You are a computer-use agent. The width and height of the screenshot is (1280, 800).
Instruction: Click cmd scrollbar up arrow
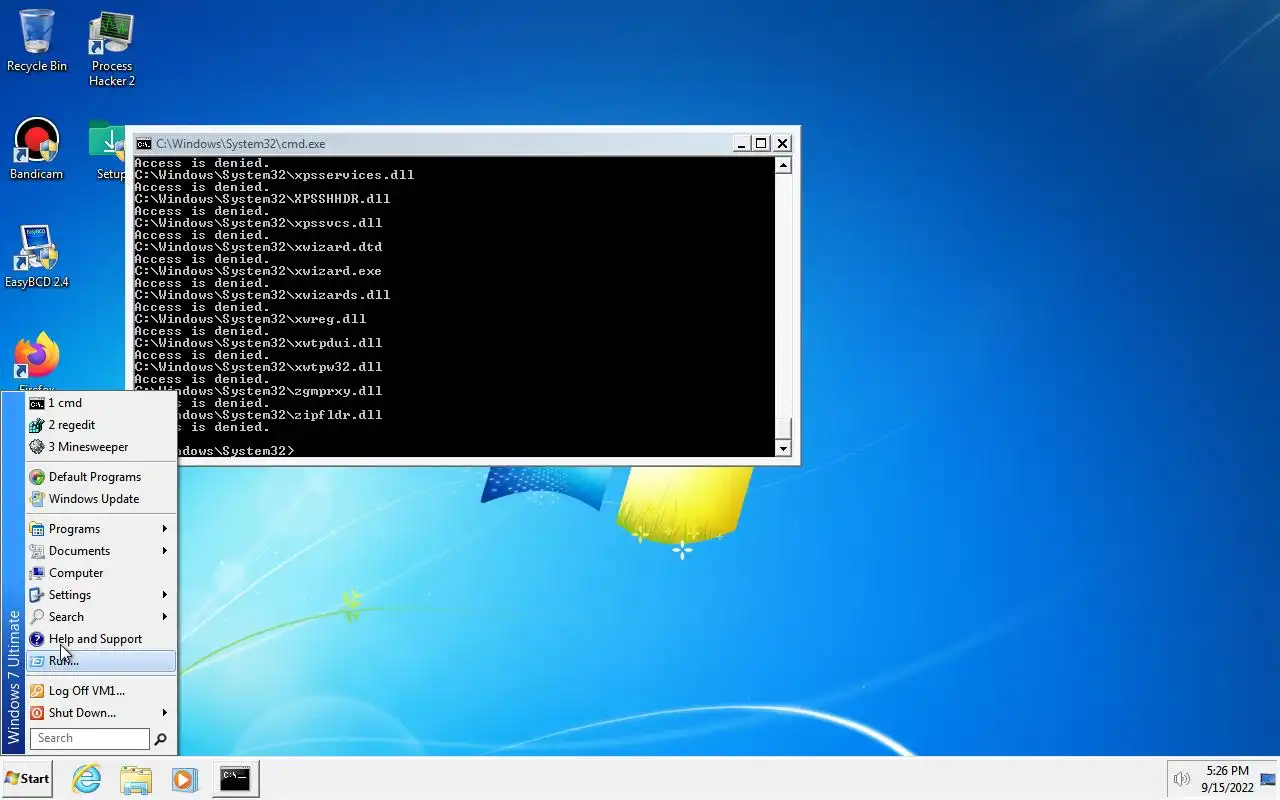pos(784,166)
